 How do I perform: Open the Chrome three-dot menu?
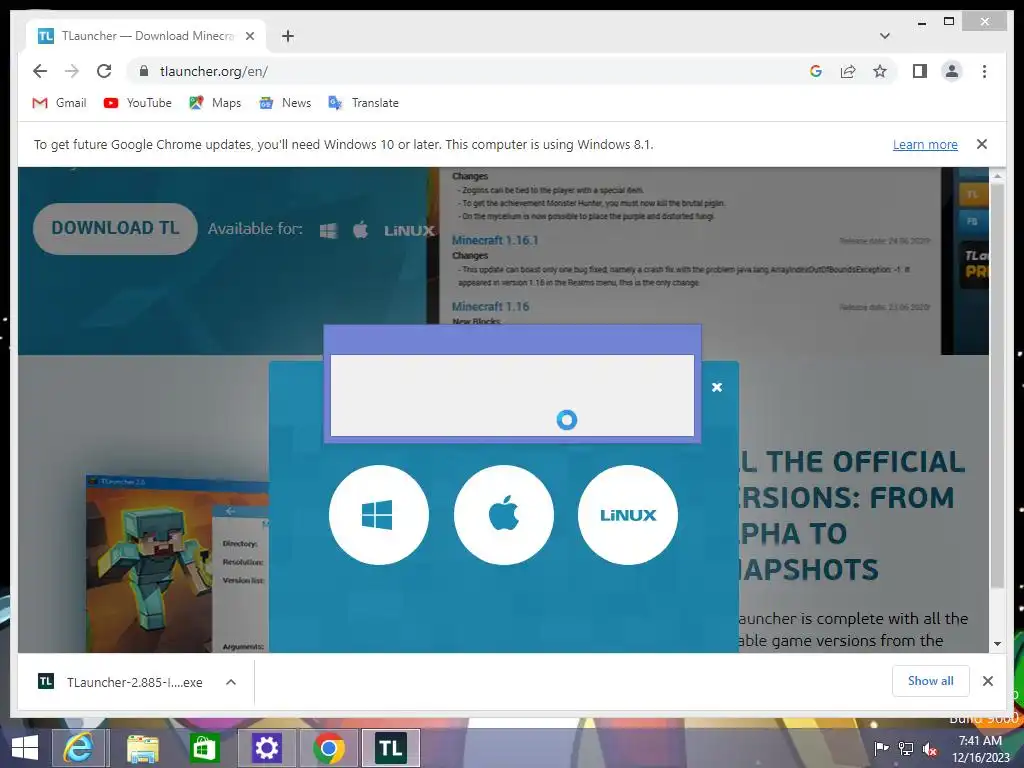[x=984, y=71]
